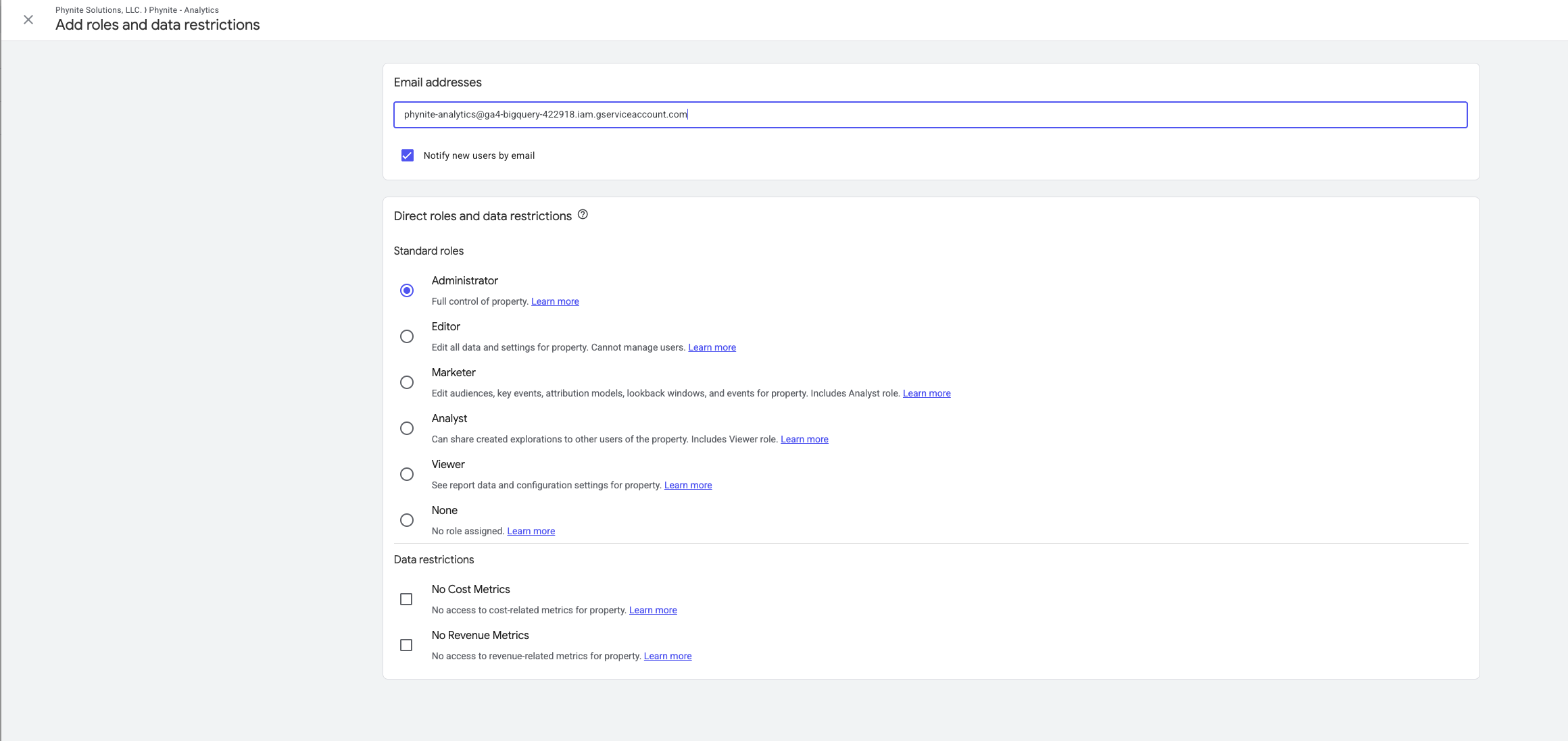Click the No Revenue Metrics label
This screenshot has height=741, width=1568.
[480, 635]
